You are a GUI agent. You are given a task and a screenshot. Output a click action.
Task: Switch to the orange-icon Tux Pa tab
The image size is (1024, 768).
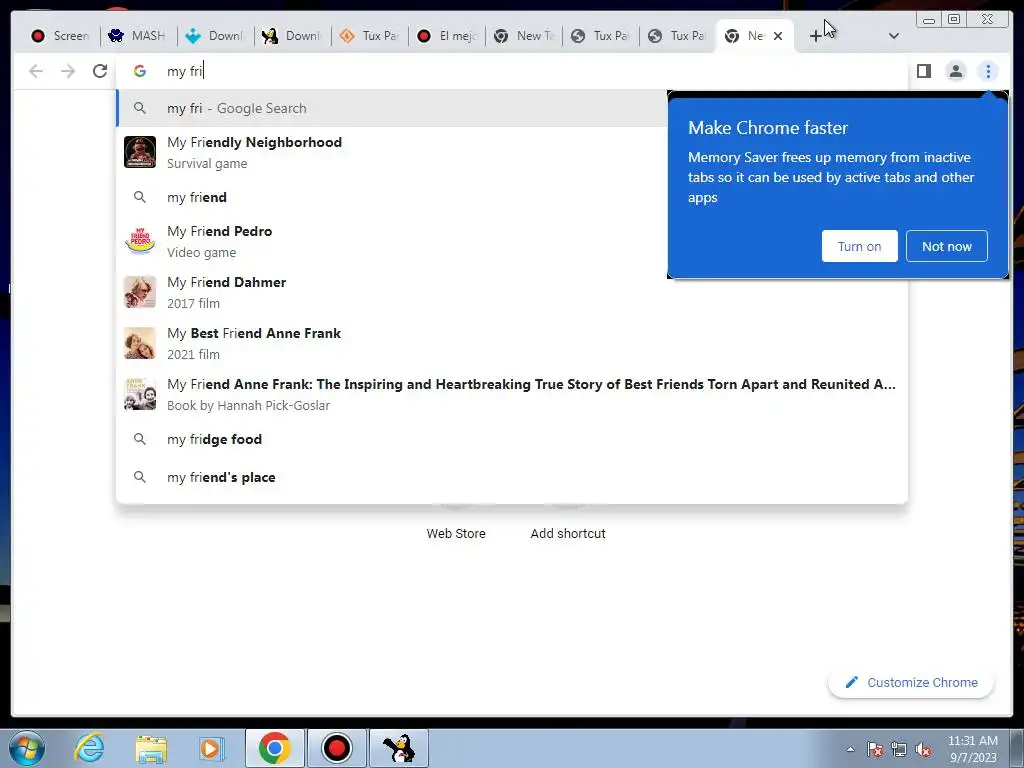[369, 36]
